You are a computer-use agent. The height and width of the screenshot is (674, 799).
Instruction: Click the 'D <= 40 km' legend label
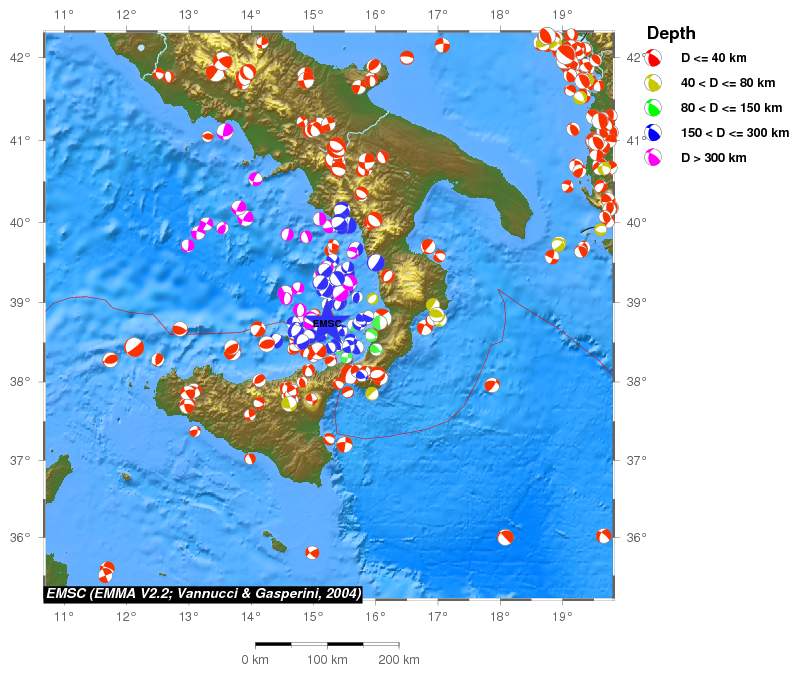coord(713,59)
